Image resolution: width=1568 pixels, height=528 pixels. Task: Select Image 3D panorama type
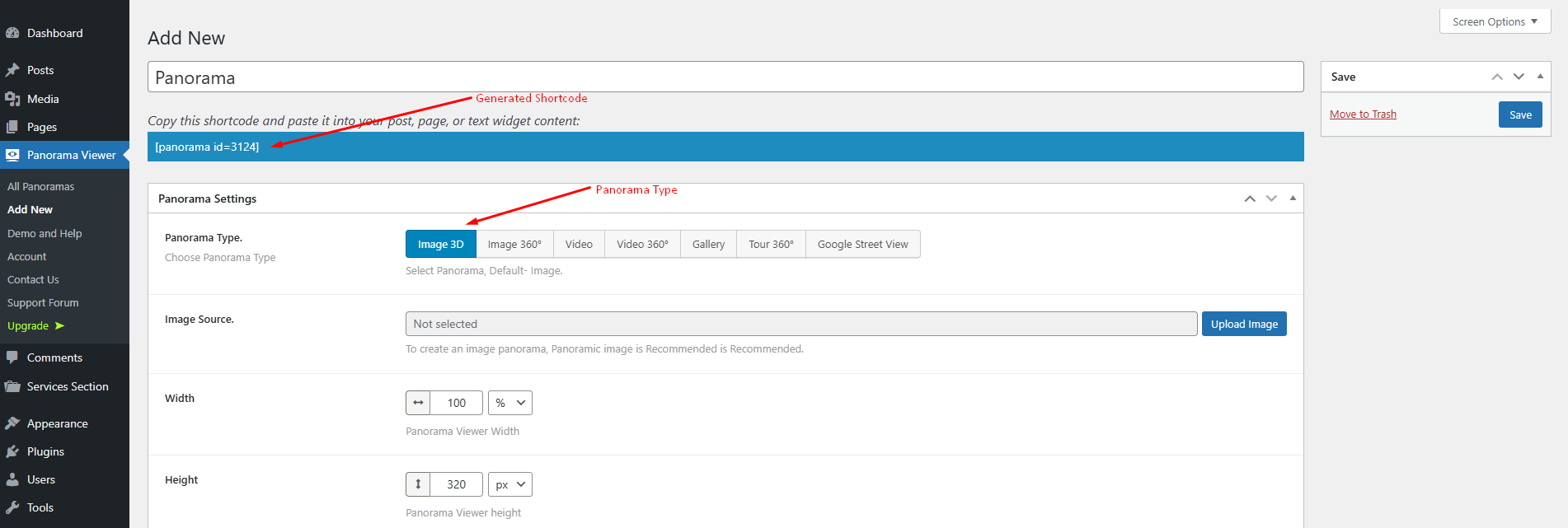point(440,244)
